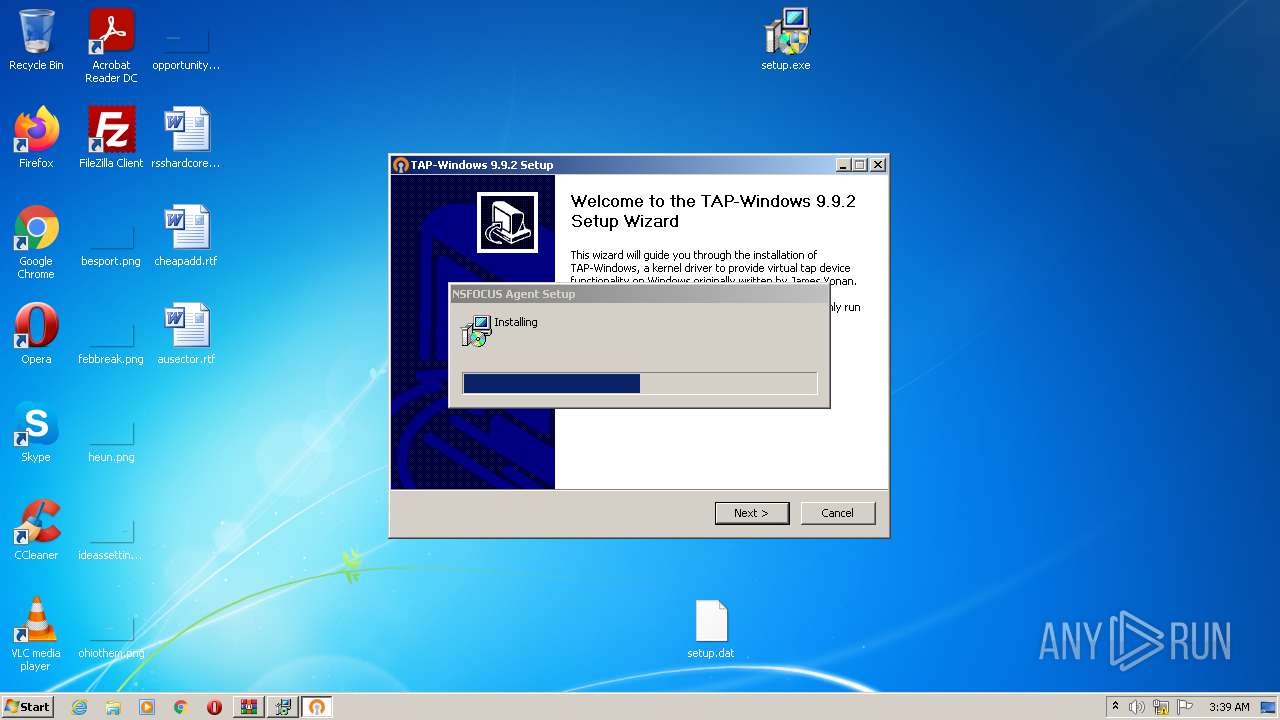Open FileZilla Client shortcut

coord(111,138)
